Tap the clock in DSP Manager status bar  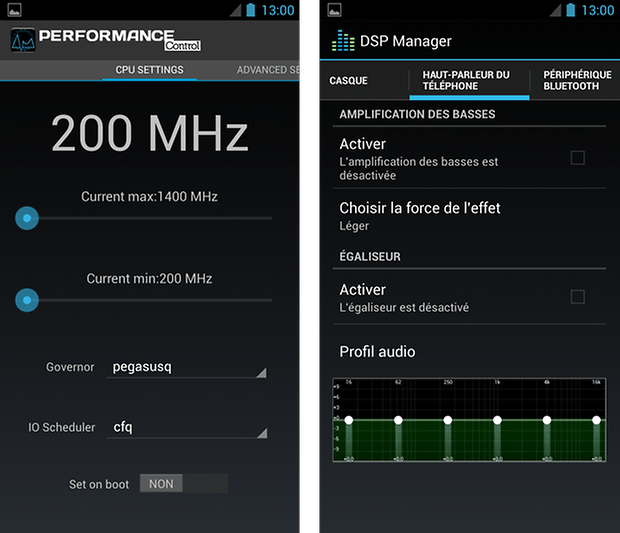[x=597, y=10]
